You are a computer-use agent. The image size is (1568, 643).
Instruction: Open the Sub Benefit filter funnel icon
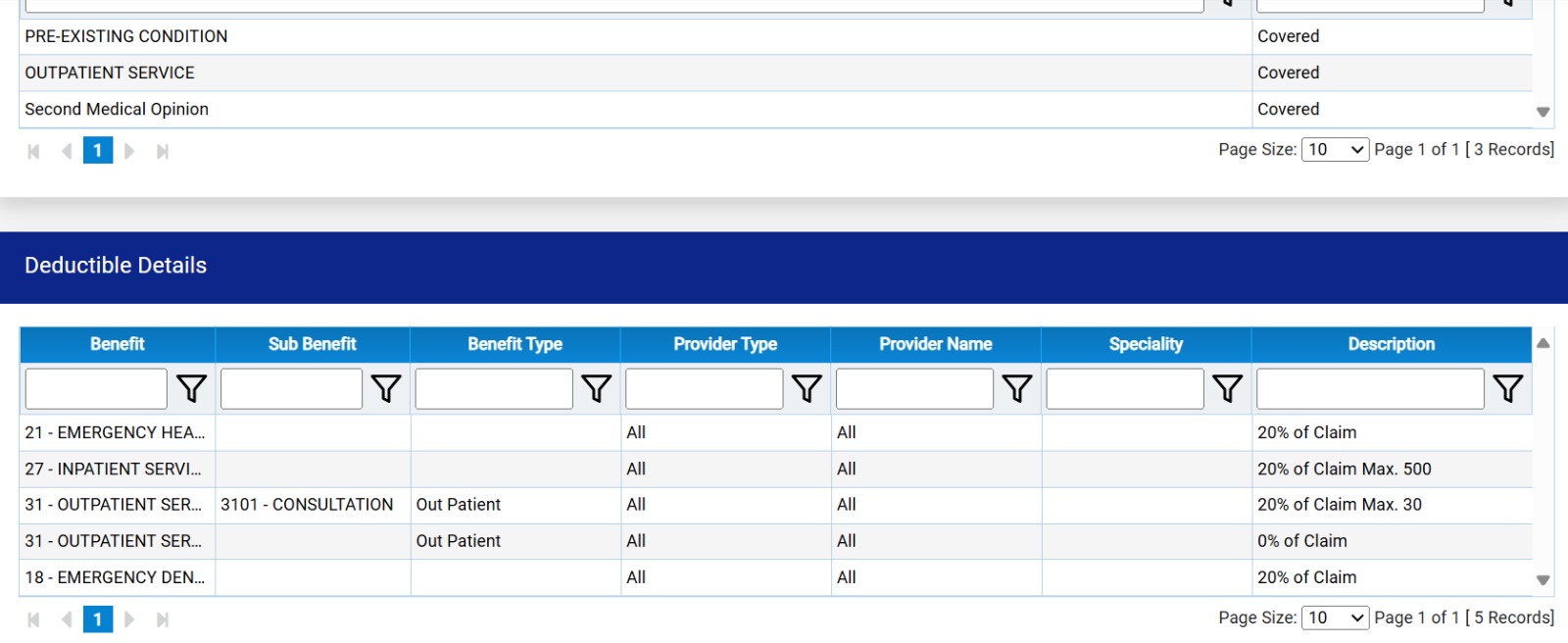point(386,389)
